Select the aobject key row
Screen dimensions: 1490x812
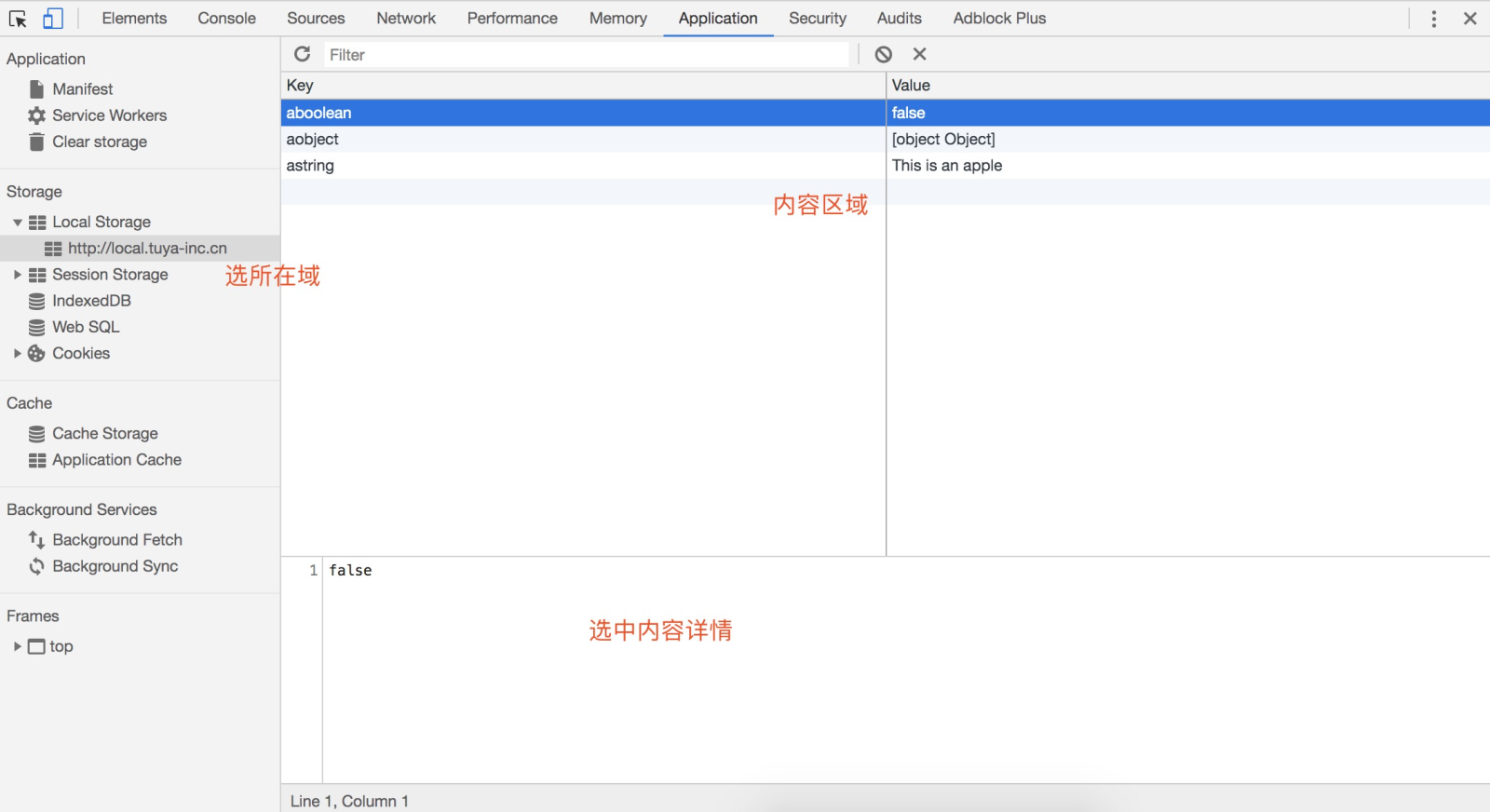tap(583, 140)
